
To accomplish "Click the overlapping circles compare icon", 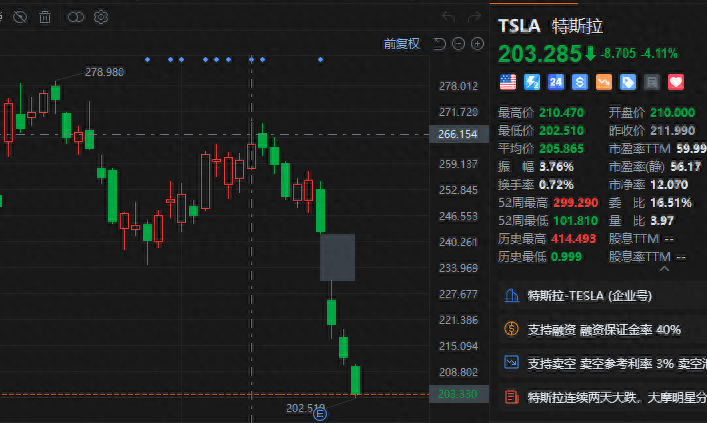I will tap(76, 17).
